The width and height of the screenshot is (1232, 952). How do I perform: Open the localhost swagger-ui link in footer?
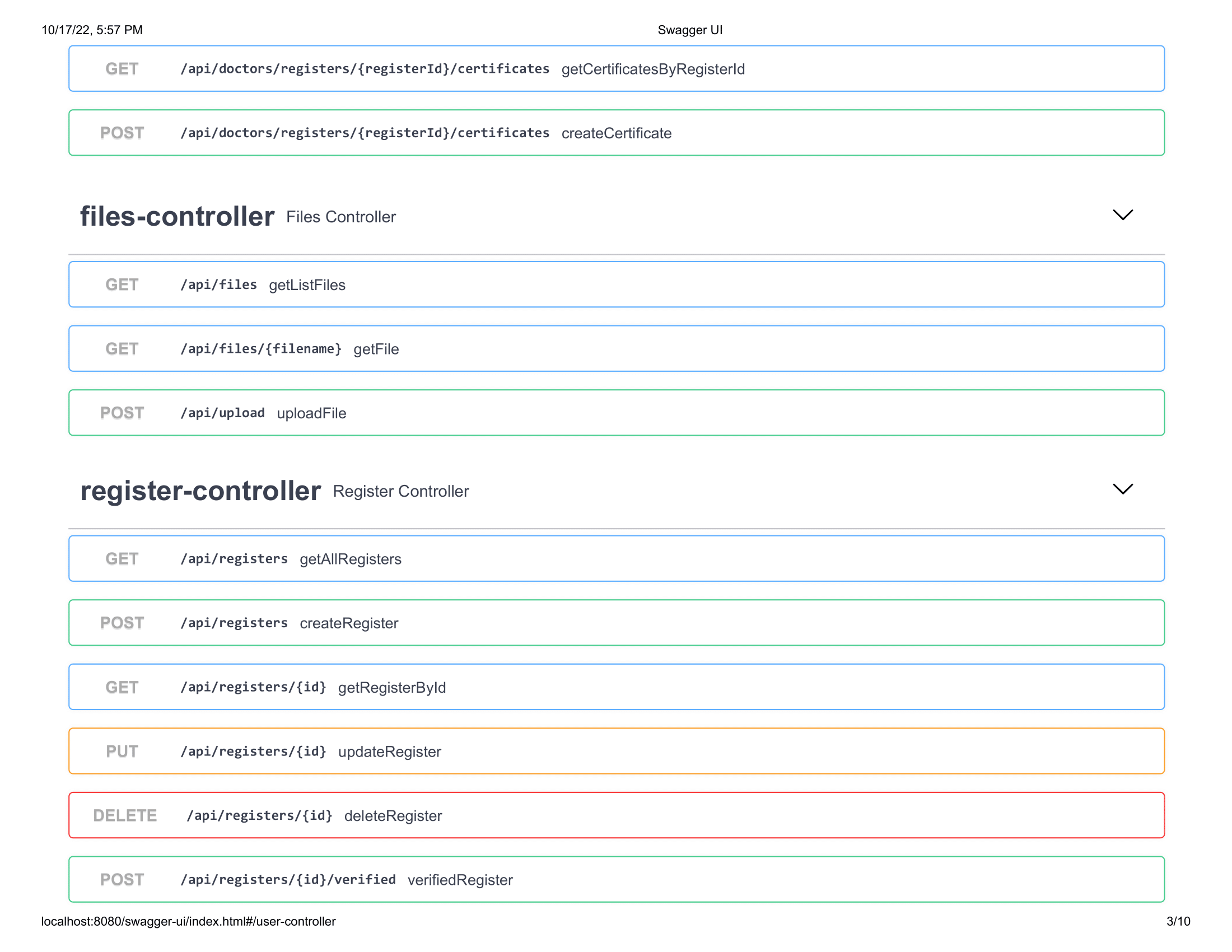pyautogui.click(x=188, y=921)
